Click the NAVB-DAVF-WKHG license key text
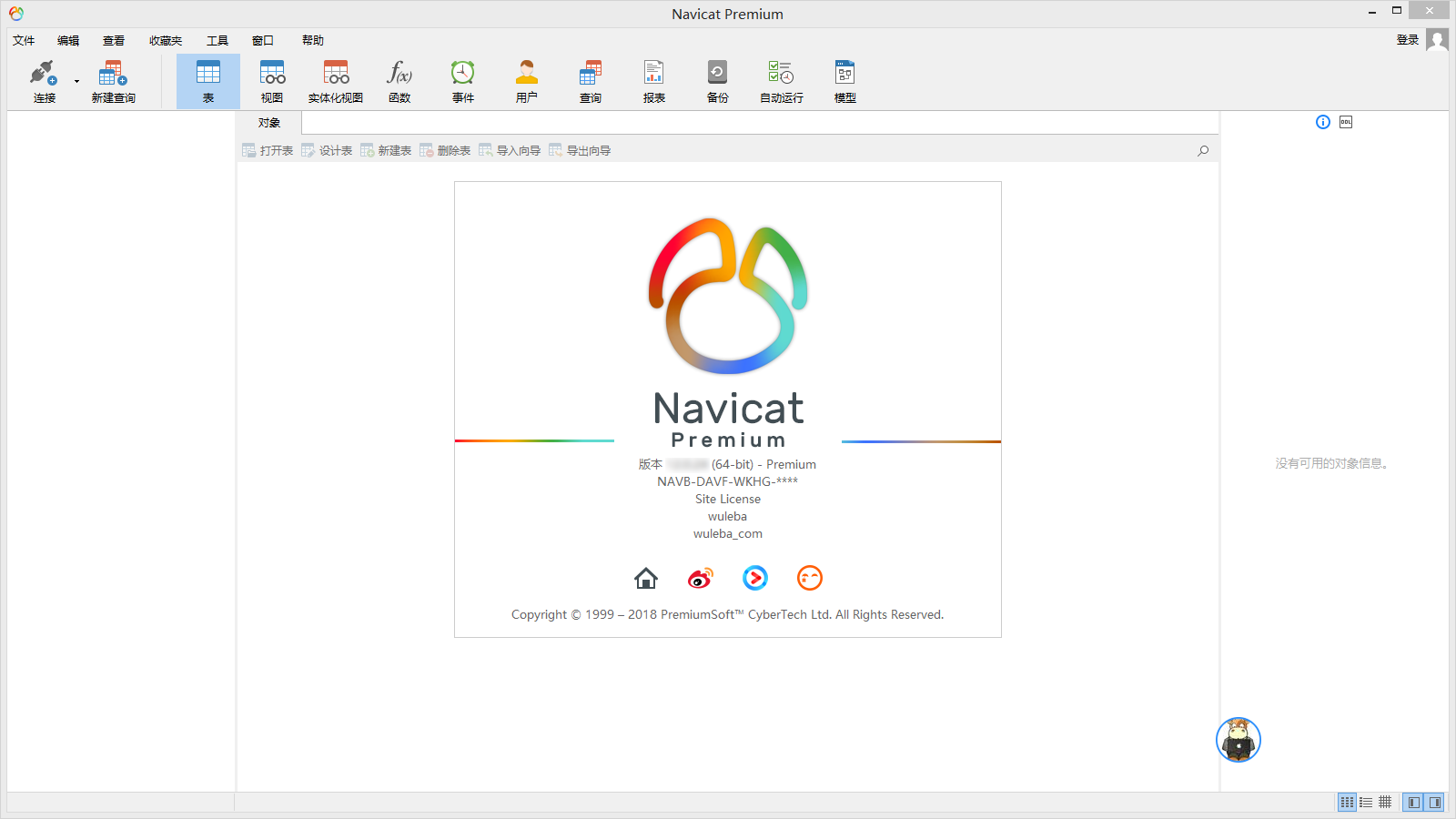Image resolution: width=1456 pixels, height=819 pixels. [728, 481]
